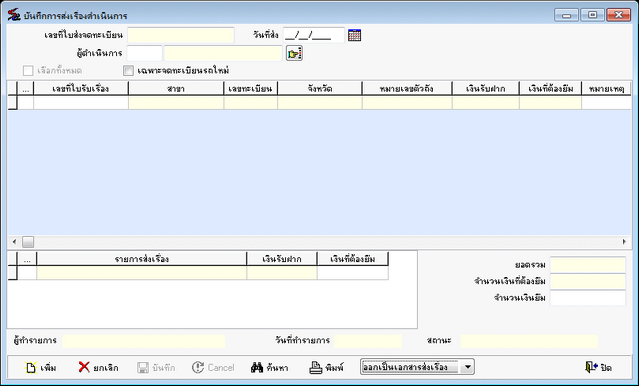Screen dimensions: 639x386
Task: Click the lower grid's first-row เงินที่ต้องยืม cell
Action: point(353,273)
